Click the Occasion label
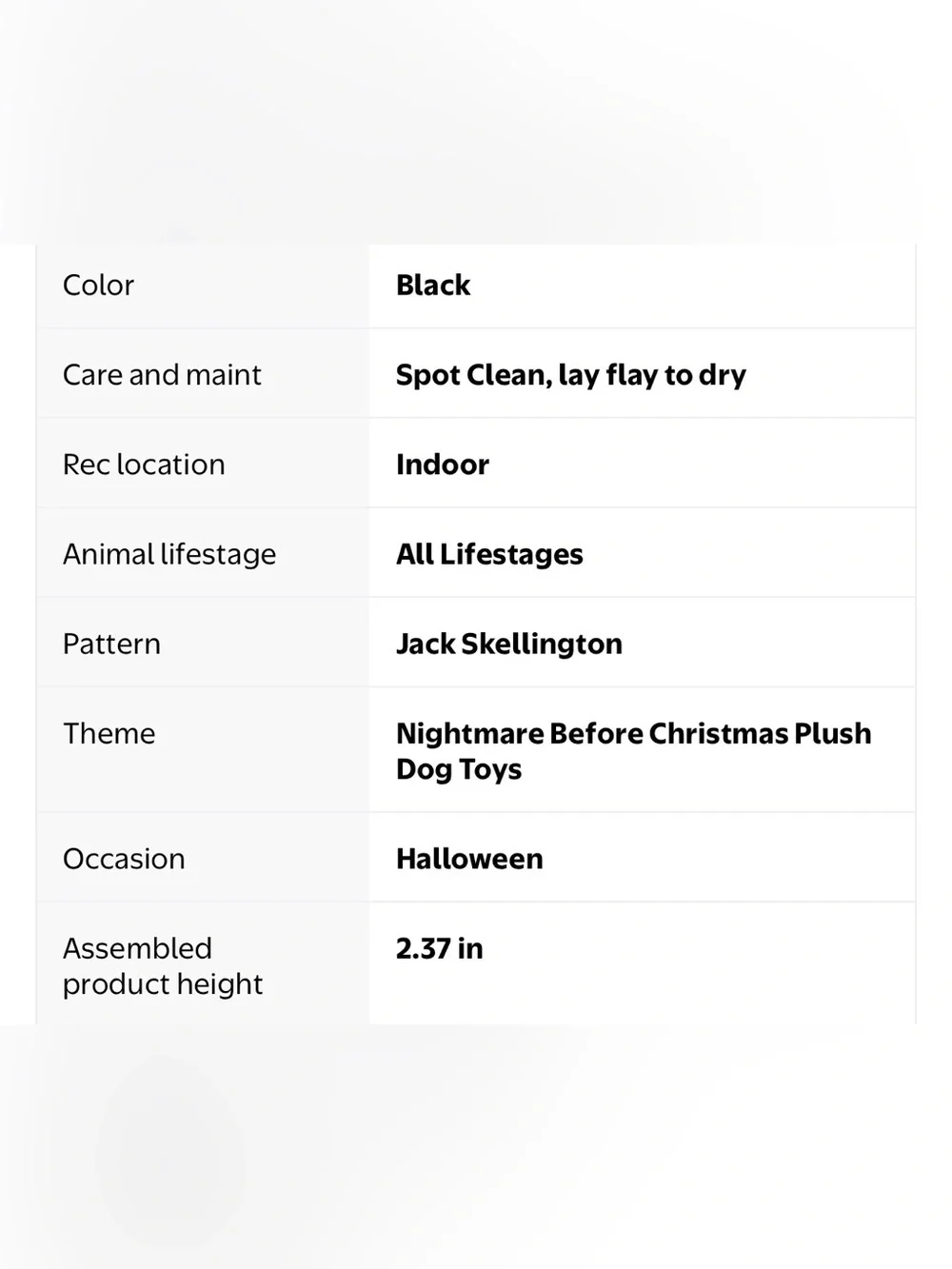The image size is (952, 1269). (124, 859)
